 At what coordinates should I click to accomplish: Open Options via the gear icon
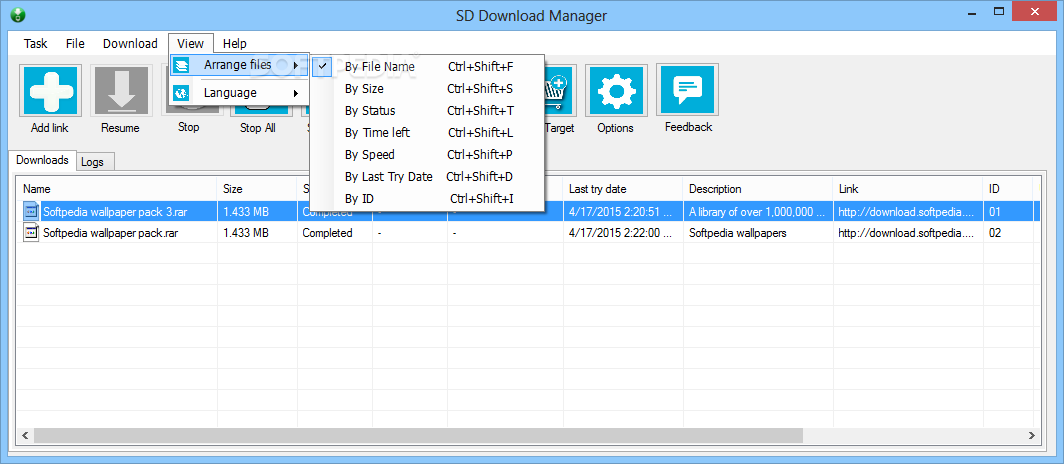click(615, 90)
